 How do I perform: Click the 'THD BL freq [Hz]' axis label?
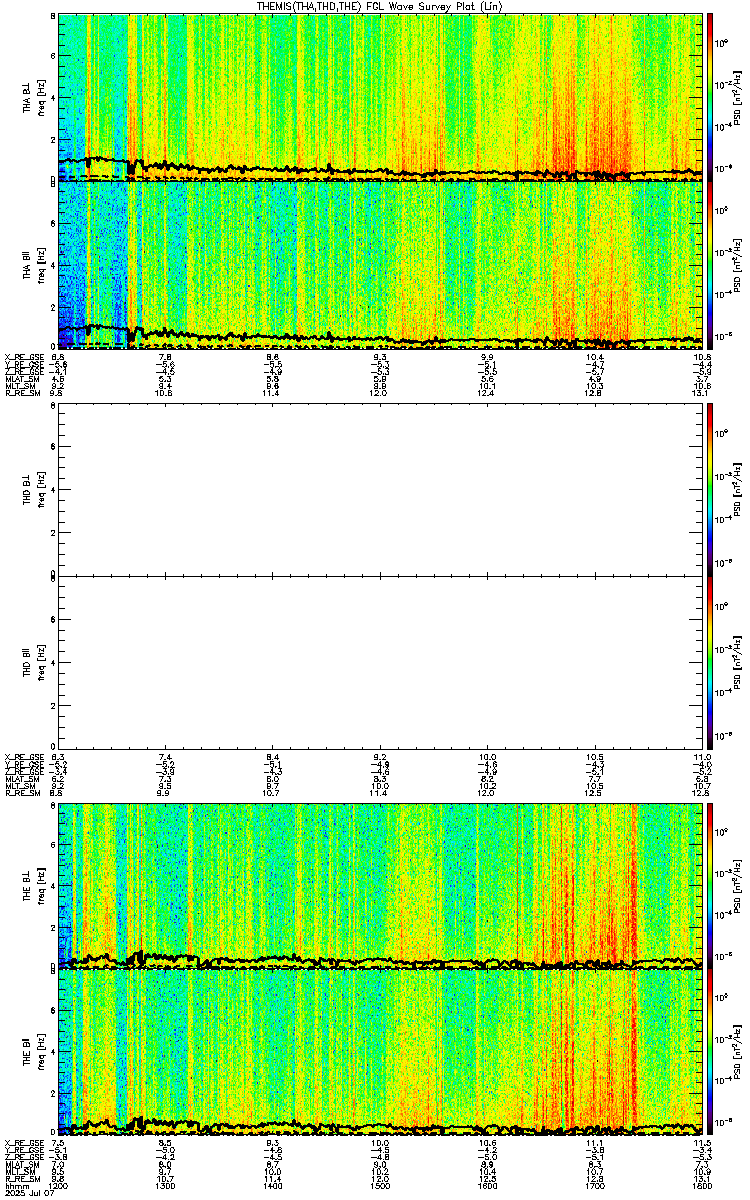34,489
